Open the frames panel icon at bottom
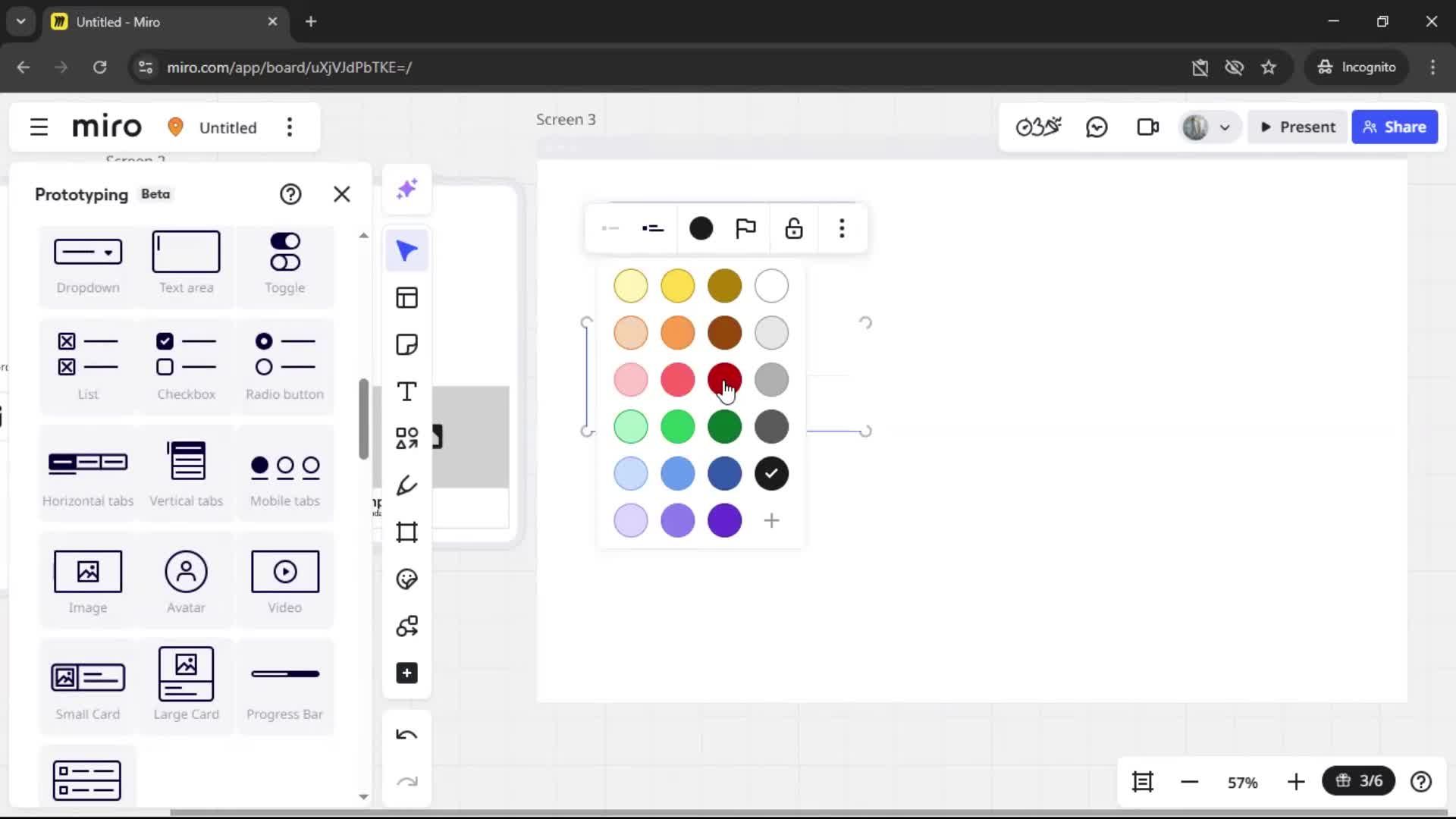Viewport: 1456px width, 819px height. click(x=1143, y=782)
